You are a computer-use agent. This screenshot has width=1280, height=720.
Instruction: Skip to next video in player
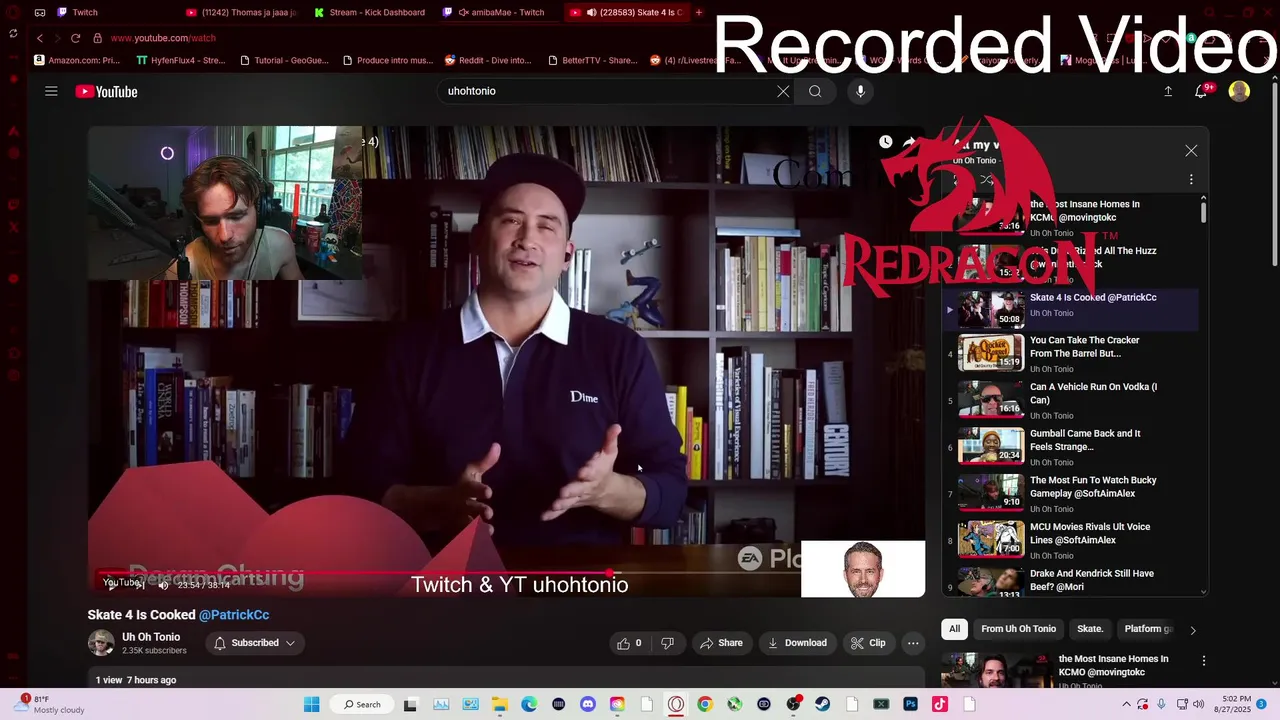140,585
